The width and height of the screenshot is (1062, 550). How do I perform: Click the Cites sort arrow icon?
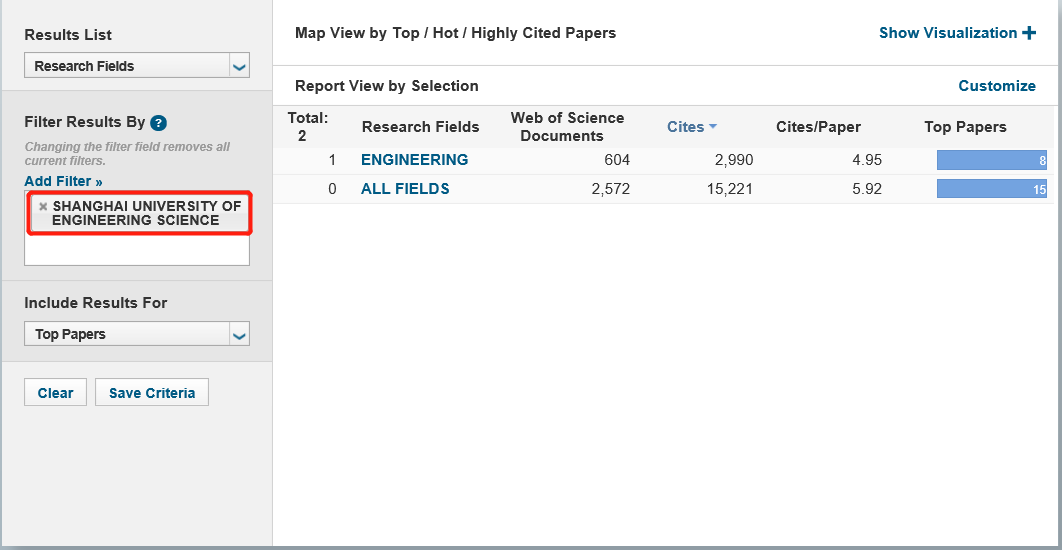pos(713,127)
